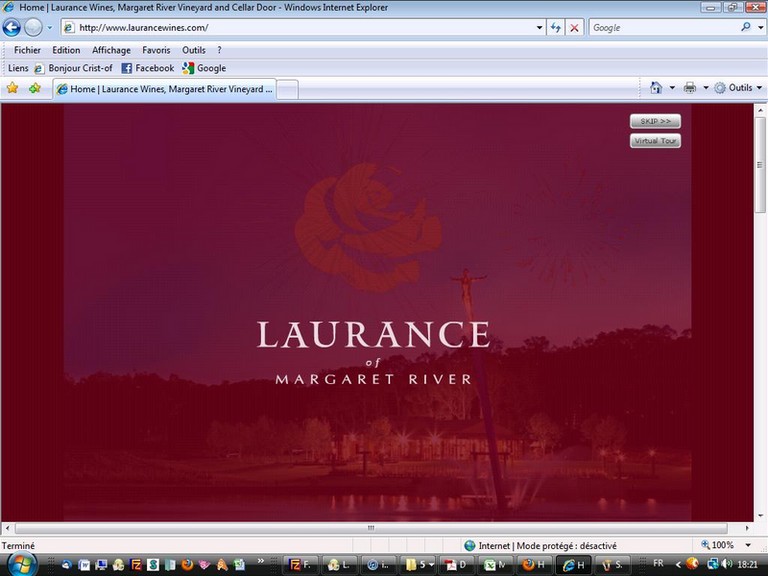Screen dimensions: 768x576
Task: Open the Facebook link in Links bar
Action: [148, 68]
